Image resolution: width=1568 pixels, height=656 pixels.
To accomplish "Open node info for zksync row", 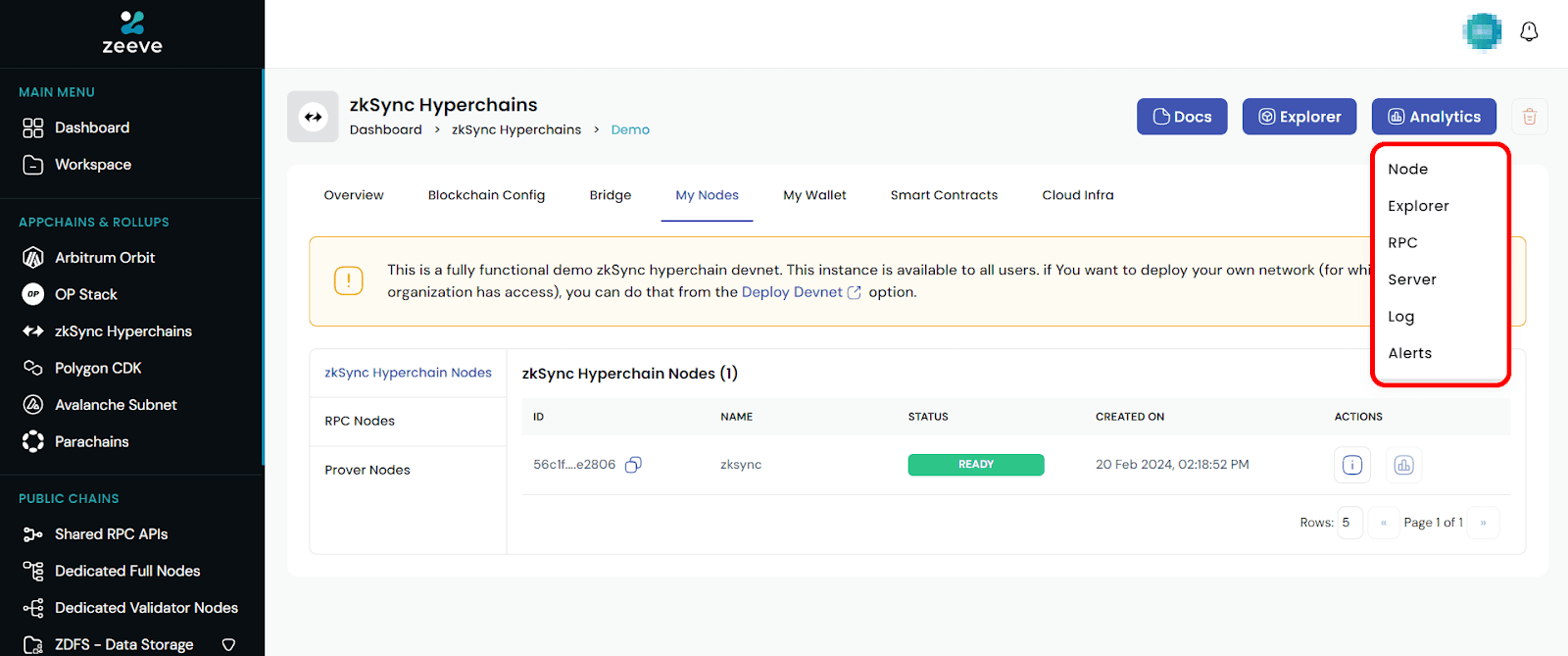I will pyautogui.click(x=1352, y=465).
